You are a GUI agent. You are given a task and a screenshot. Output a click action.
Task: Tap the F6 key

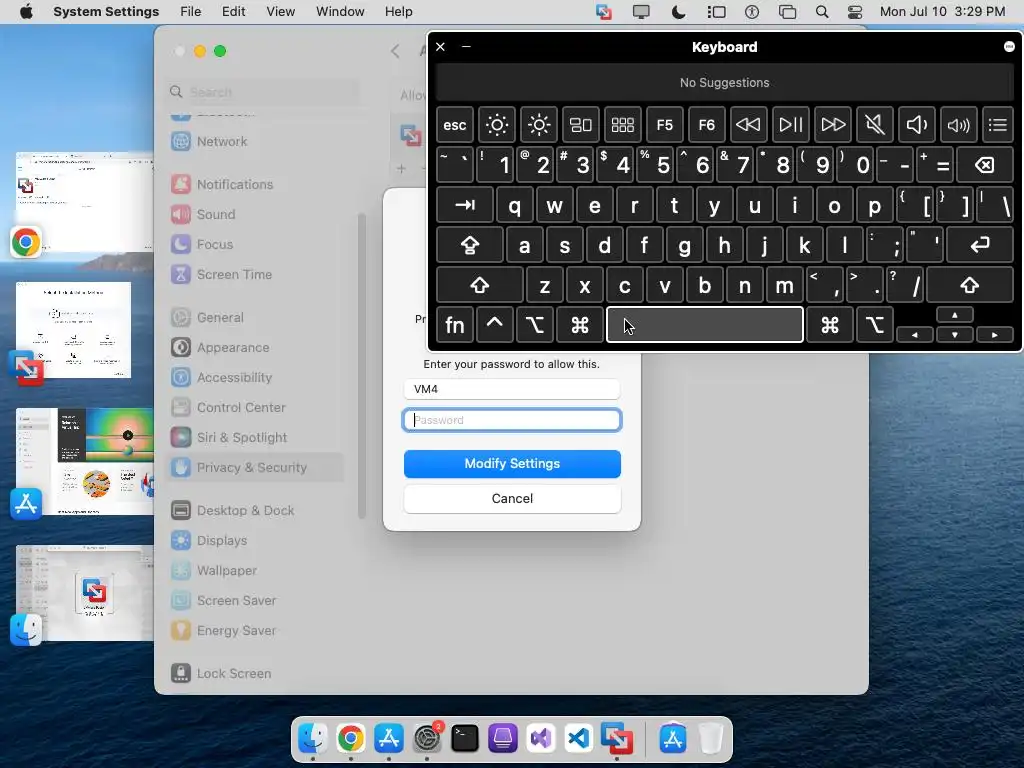point(707,125)
